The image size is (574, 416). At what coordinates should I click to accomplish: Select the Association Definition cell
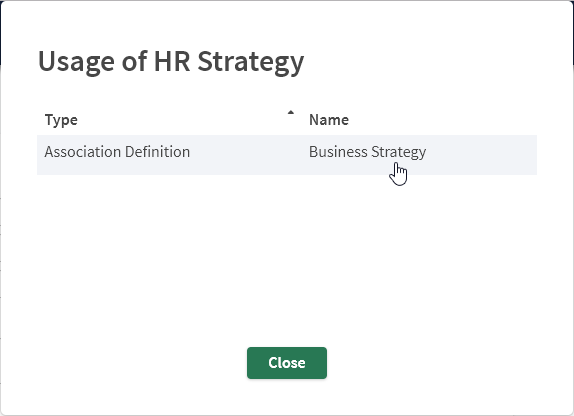117,152
